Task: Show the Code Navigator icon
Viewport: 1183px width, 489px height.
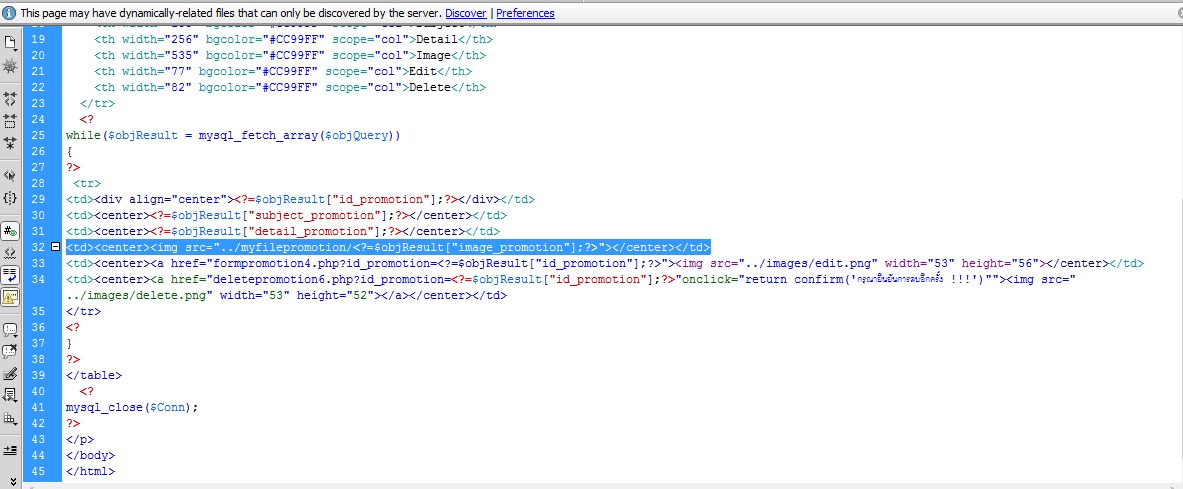Action: (11, 66)
